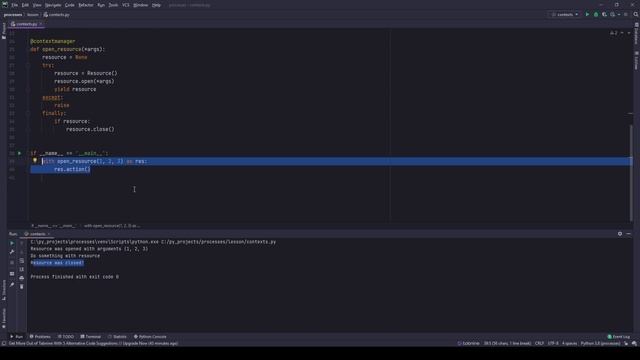Viewport: 640px width, 360px height.
Task: Open the File menu
Action: (15, 5)
